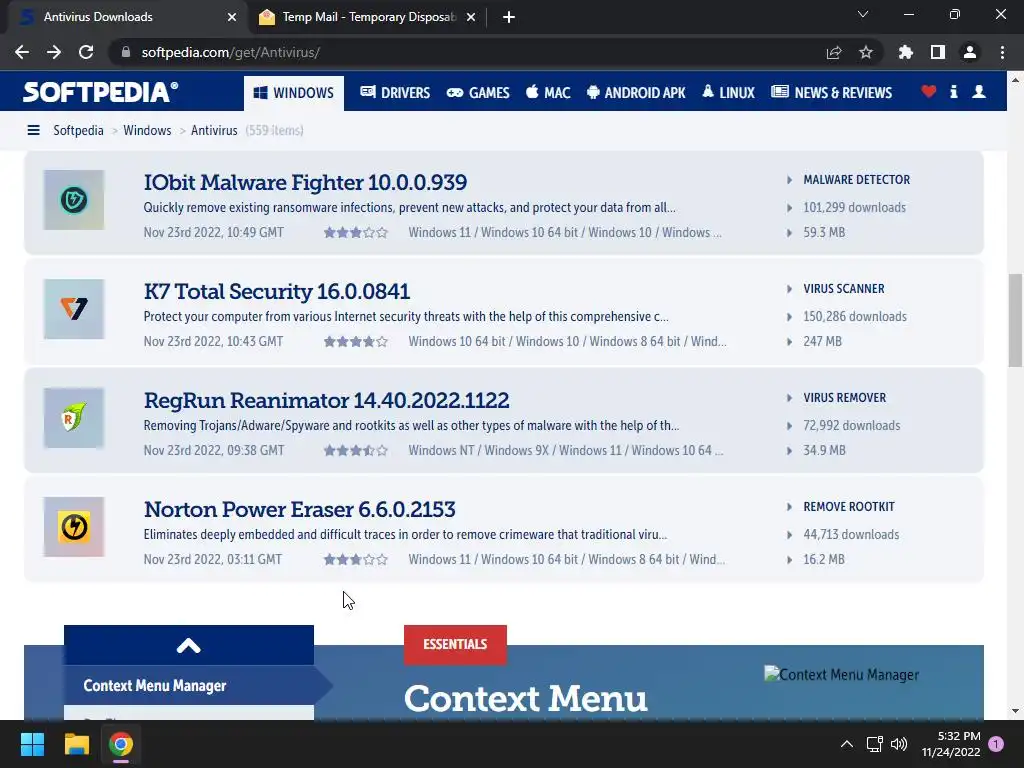Viewport: 1024px width, 768px height.
Task: Go back with the browser back arrow
Action: 22,52
